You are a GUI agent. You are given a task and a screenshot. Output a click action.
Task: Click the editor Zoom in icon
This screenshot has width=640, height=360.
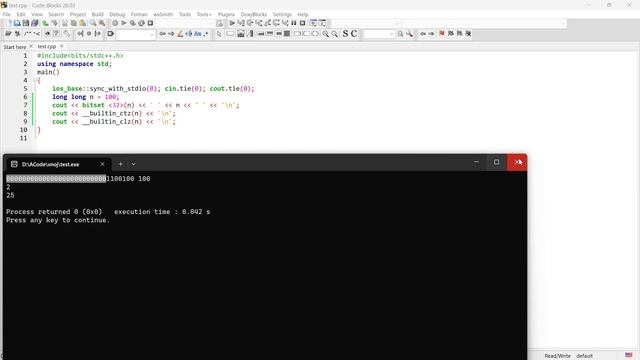325,34
